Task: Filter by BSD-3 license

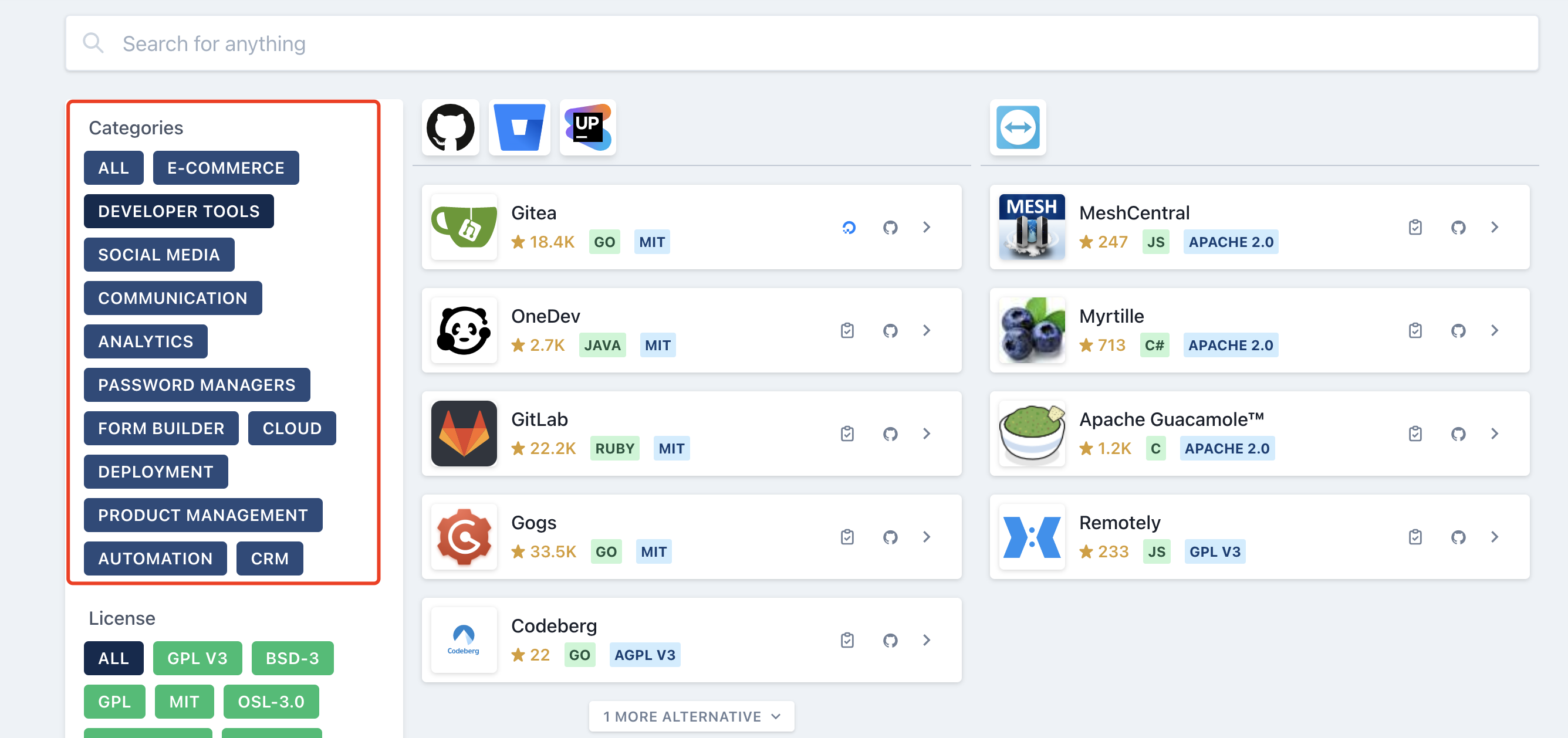Action: 293,658
